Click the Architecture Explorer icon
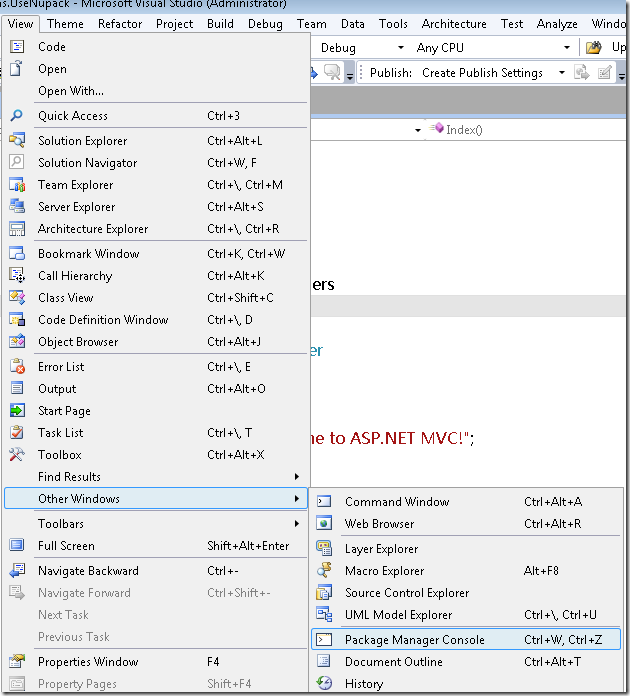630x696 pixels. pos(17,229)
